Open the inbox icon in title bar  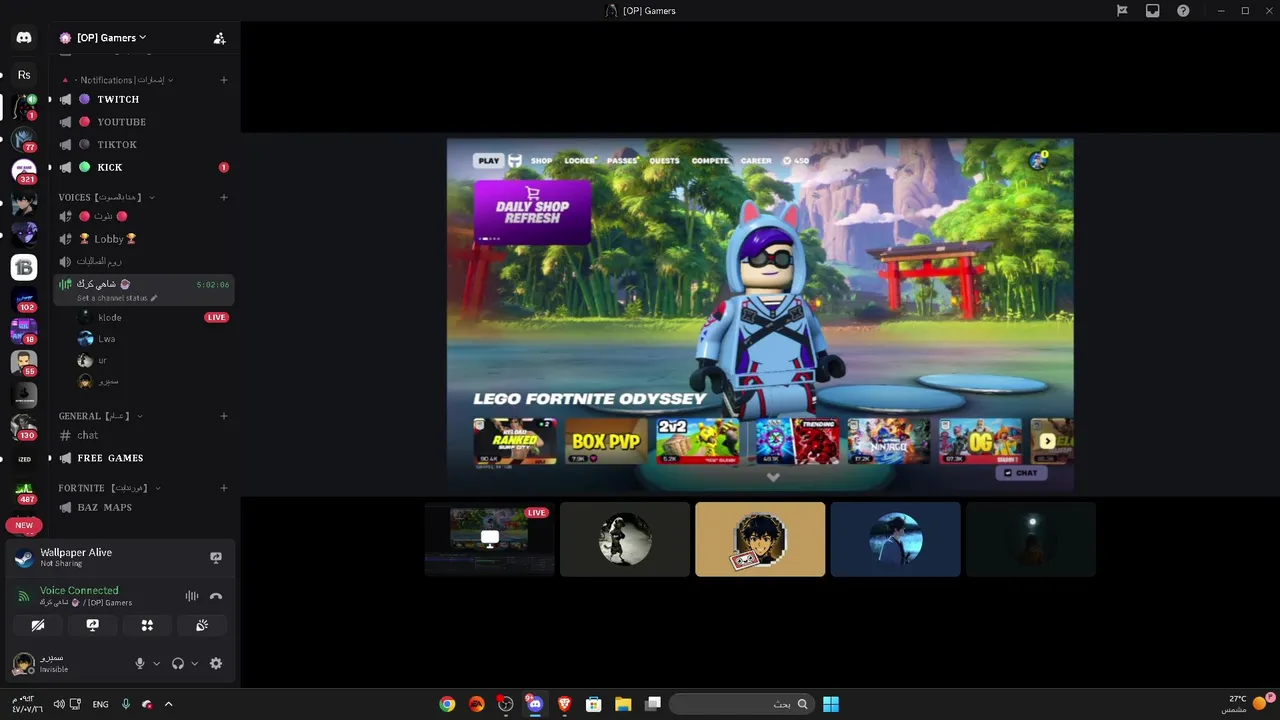[x=1153, y=11]
